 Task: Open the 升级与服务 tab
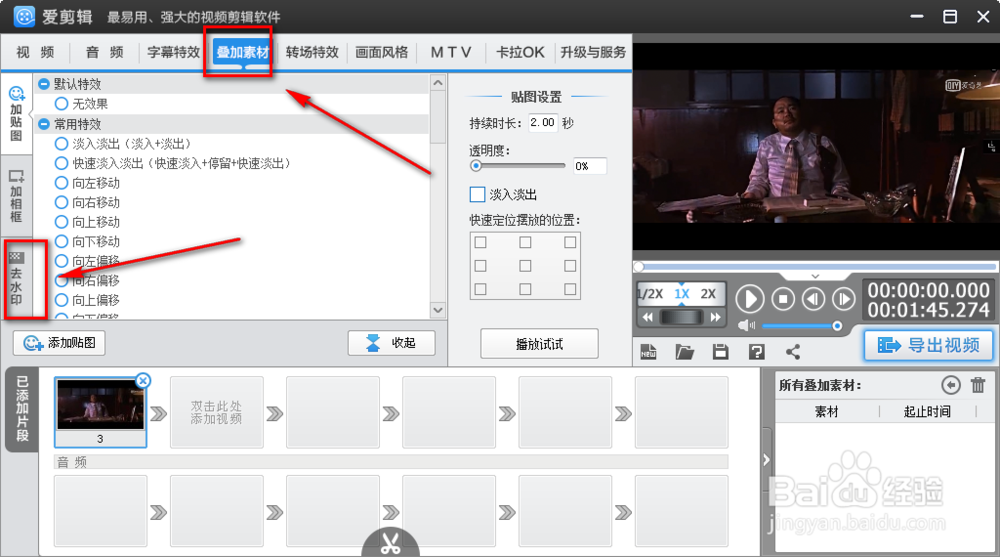click(593, 52)
